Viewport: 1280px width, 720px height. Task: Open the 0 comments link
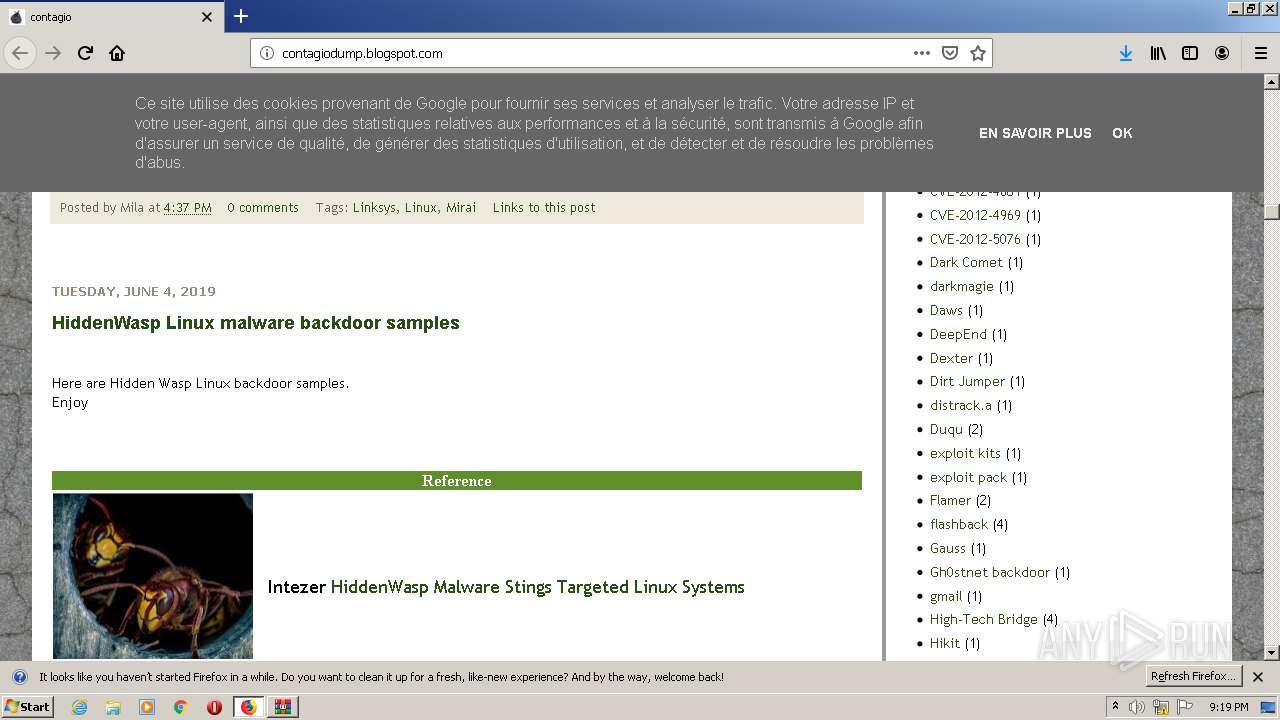(263, 208)
